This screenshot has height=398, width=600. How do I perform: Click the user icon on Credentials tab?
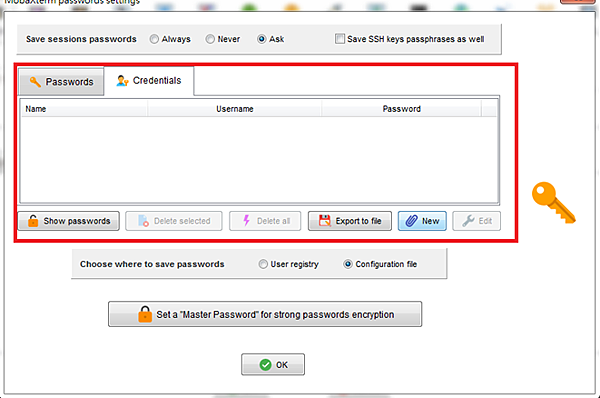122,81
